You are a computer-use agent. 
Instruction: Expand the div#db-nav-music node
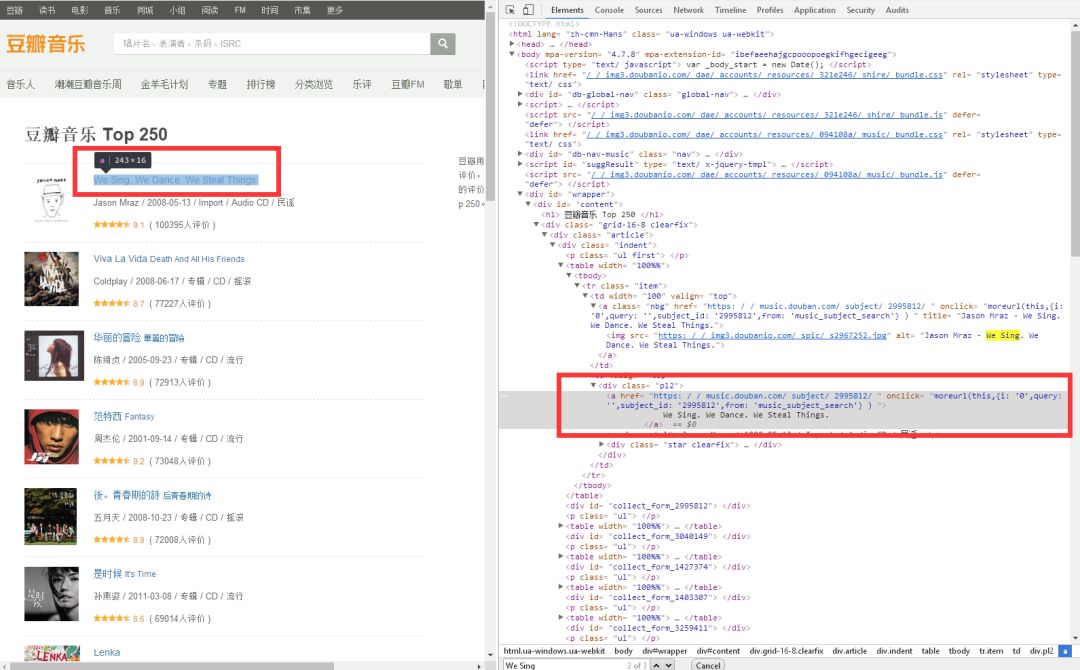coord(520,154)
